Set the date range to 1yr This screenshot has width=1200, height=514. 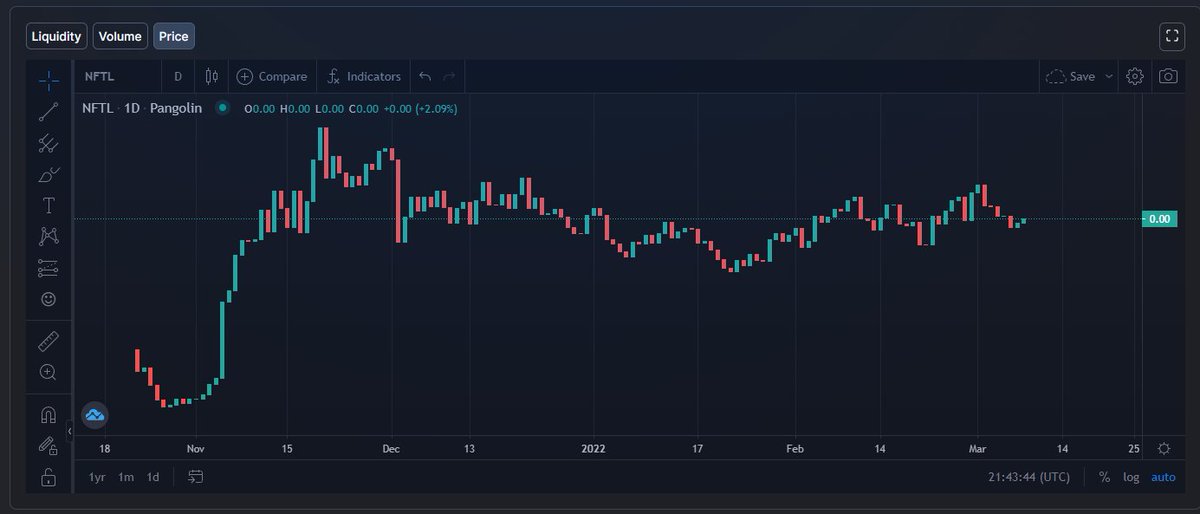click(x=97, y=477)
